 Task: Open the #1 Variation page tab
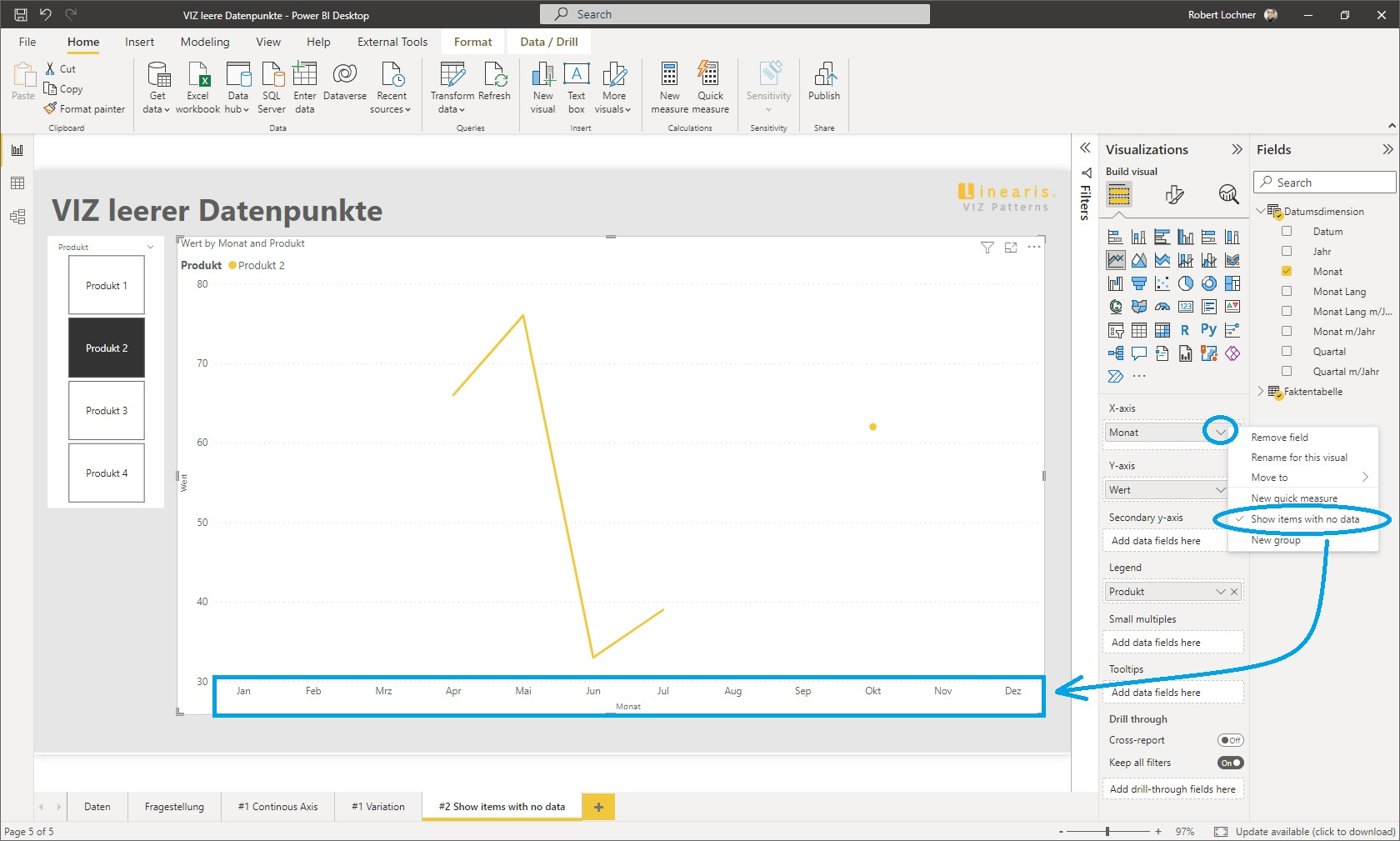tap(377, 806)
